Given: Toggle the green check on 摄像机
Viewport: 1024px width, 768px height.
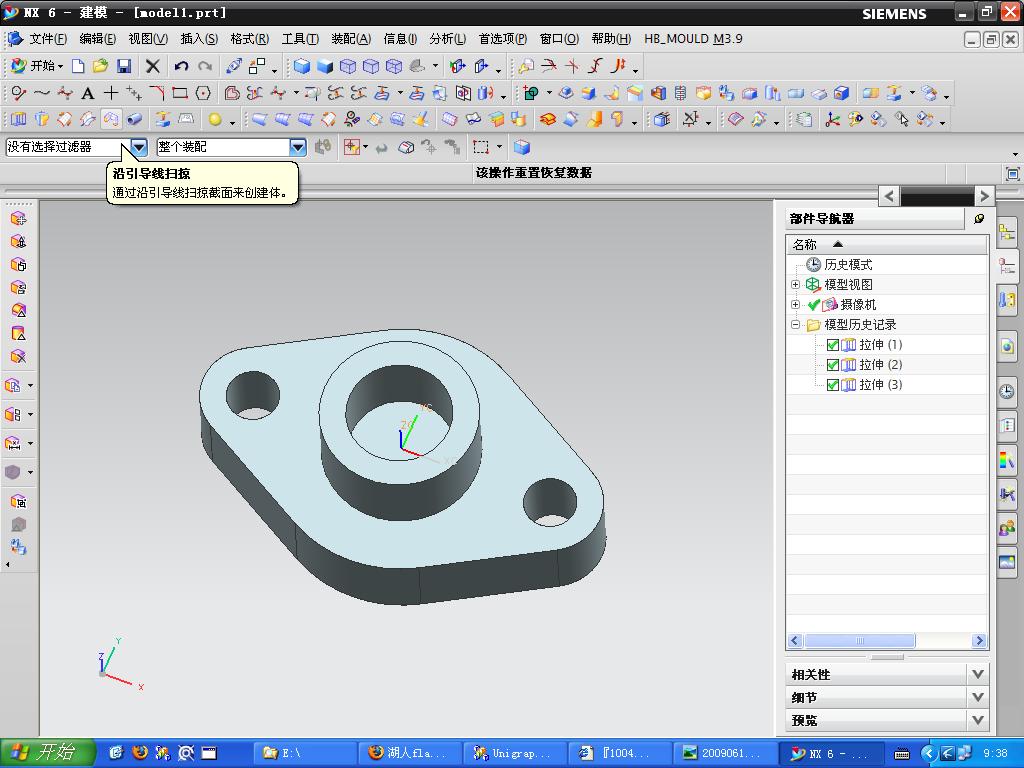Looking at the screenshot, I should pos(814,305).
